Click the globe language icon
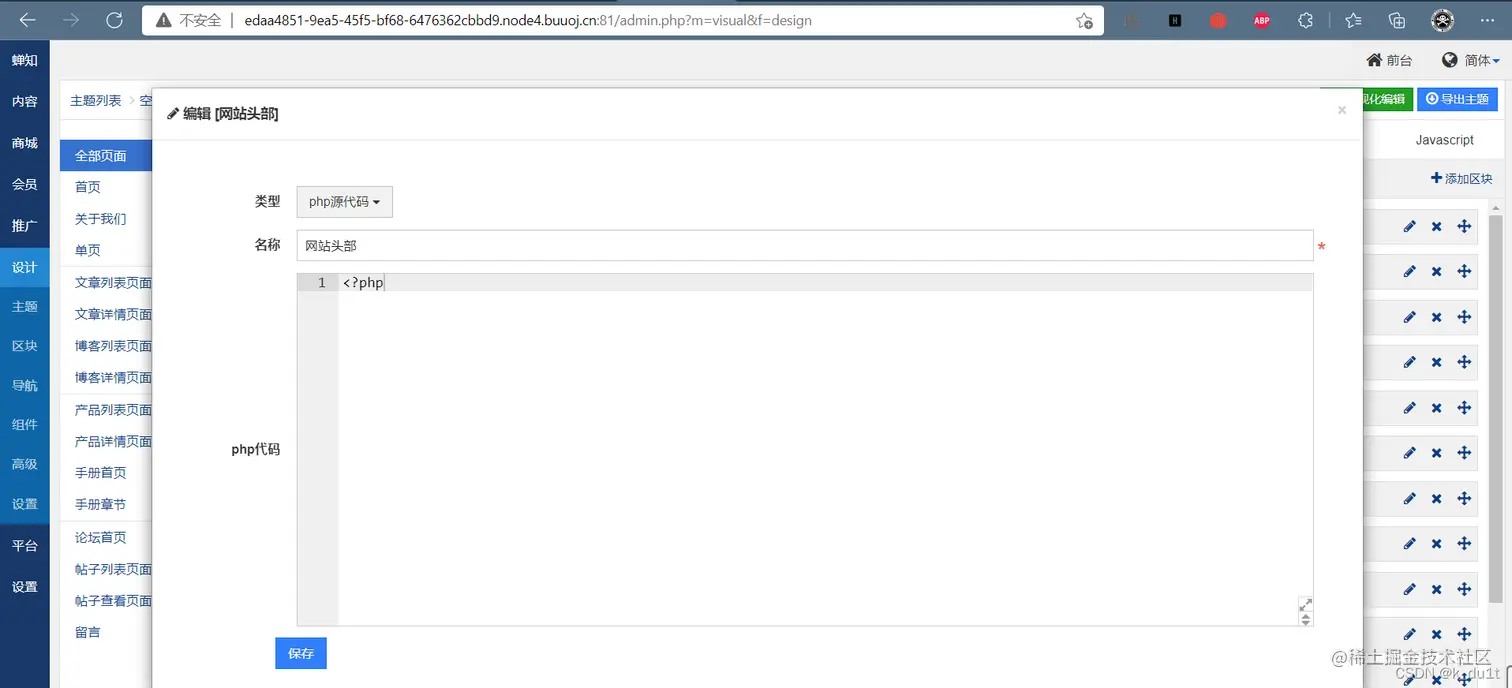This screenshot has height=688, width=1512. click(1450, 60)
